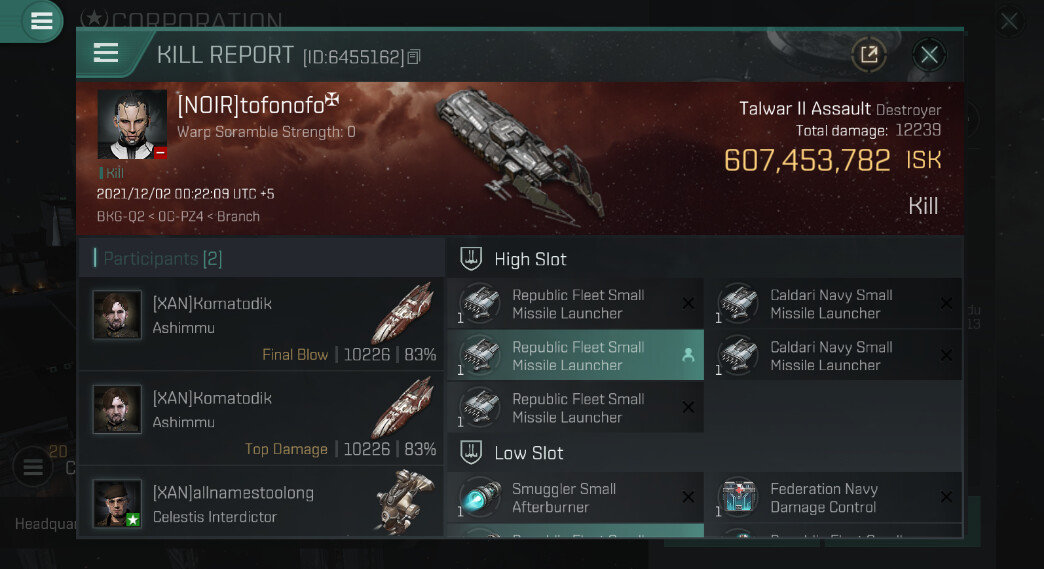Image resolution: width=1044 pixels, height=569 pixels.
Task: View tofonofo's character portrait
Action: 132,125
